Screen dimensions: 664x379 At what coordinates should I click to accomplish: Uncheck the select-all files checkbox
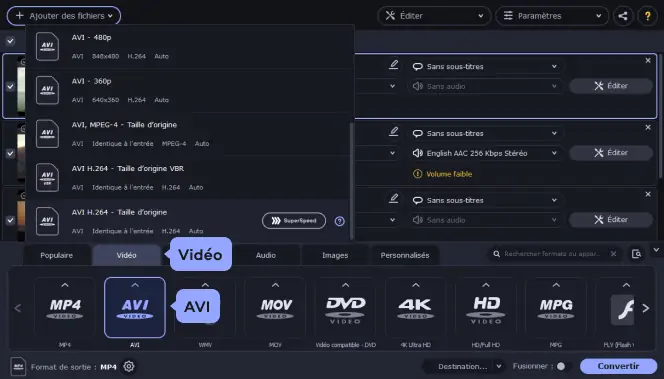(x=10, y=41)
